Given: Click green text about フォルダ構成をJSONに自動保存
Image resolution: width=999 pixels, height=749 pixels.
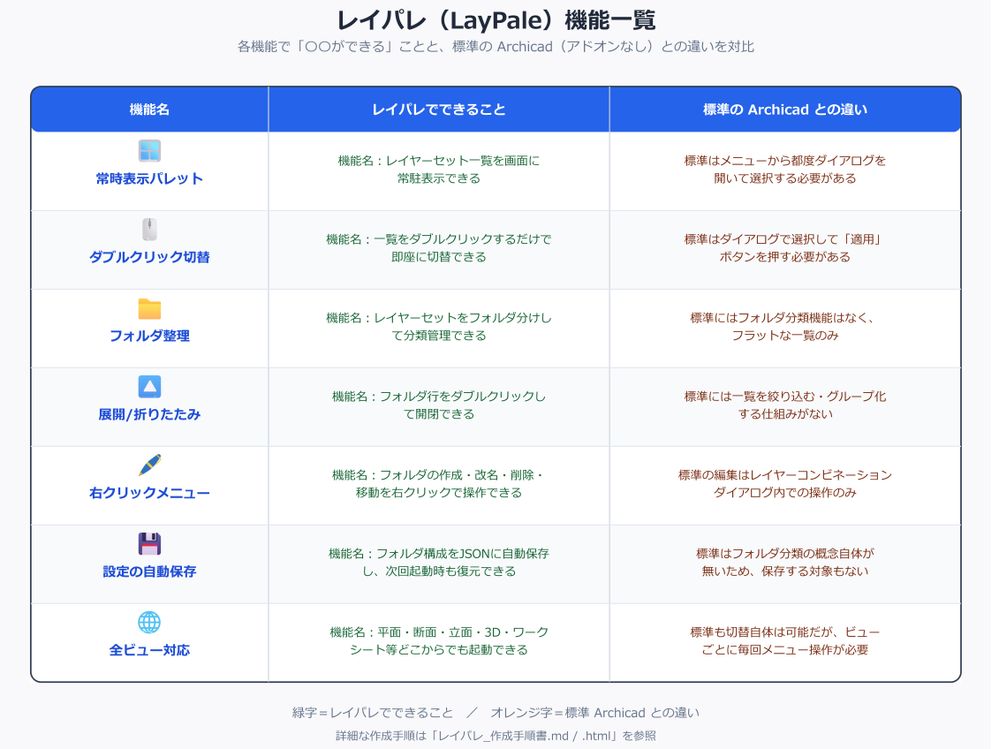Looking at the screenshot, I should 439,562.
